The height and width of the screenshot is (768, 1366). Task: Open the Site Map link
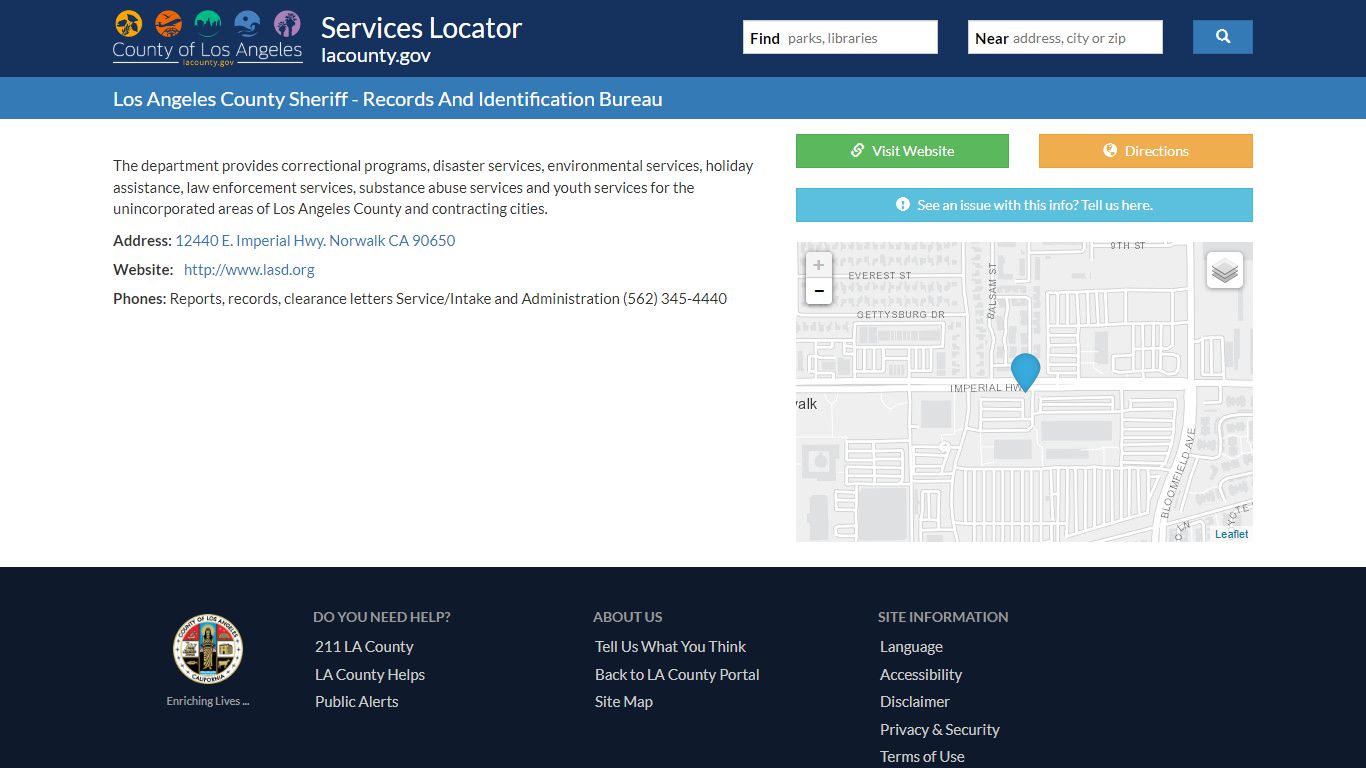(x=624, y=702)
